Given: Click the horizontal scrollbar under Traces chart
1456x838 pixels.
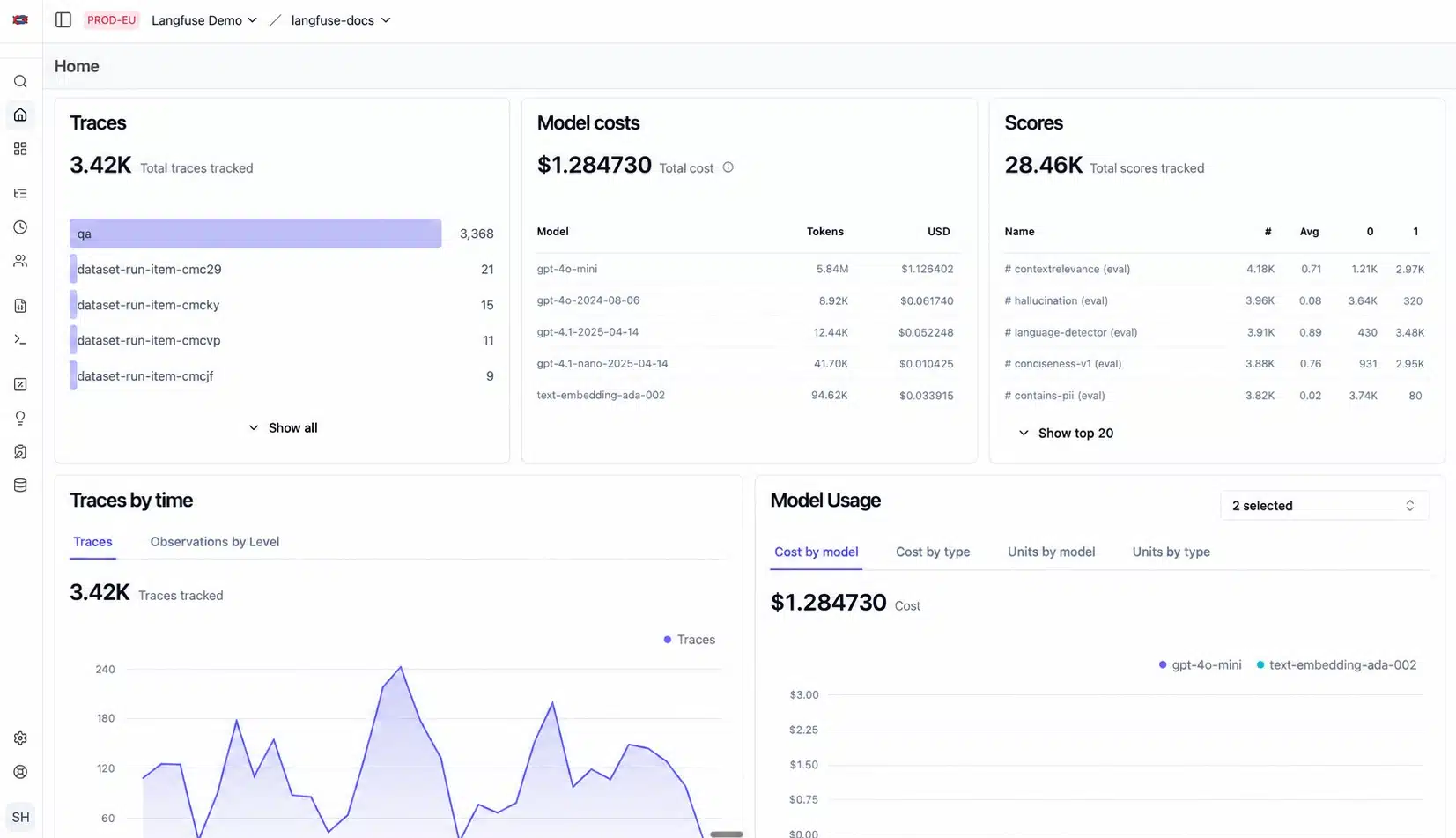Looking at the screenshot, I should point(727,834).
